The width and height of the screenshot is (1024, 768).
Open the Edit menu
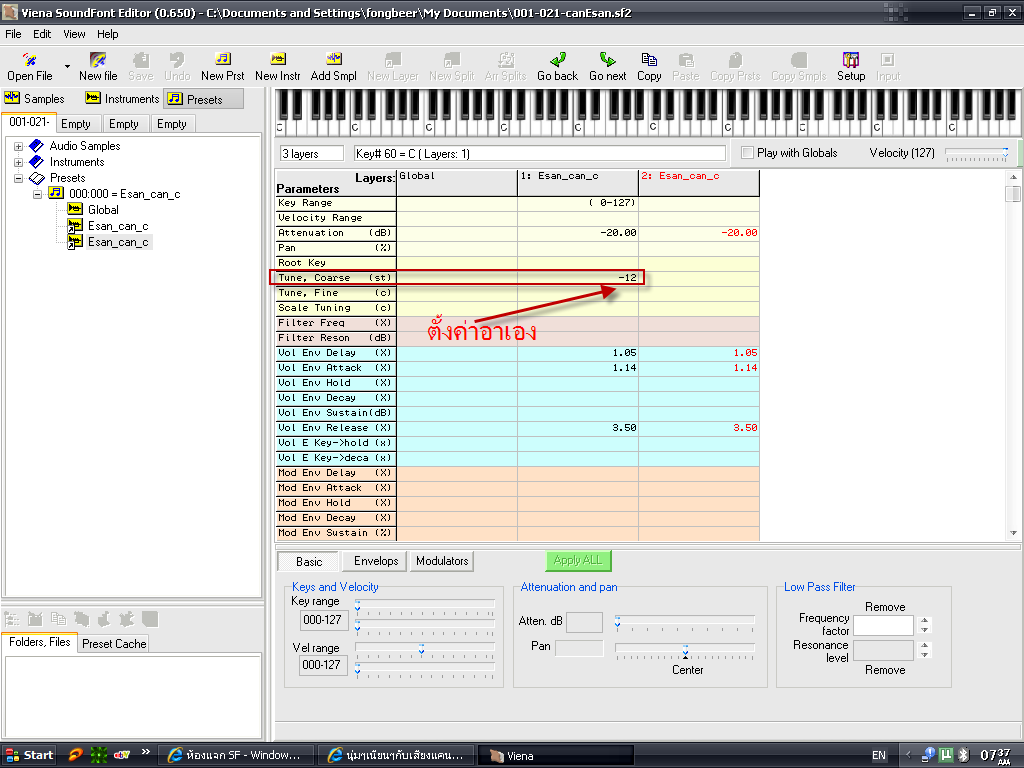42,34
